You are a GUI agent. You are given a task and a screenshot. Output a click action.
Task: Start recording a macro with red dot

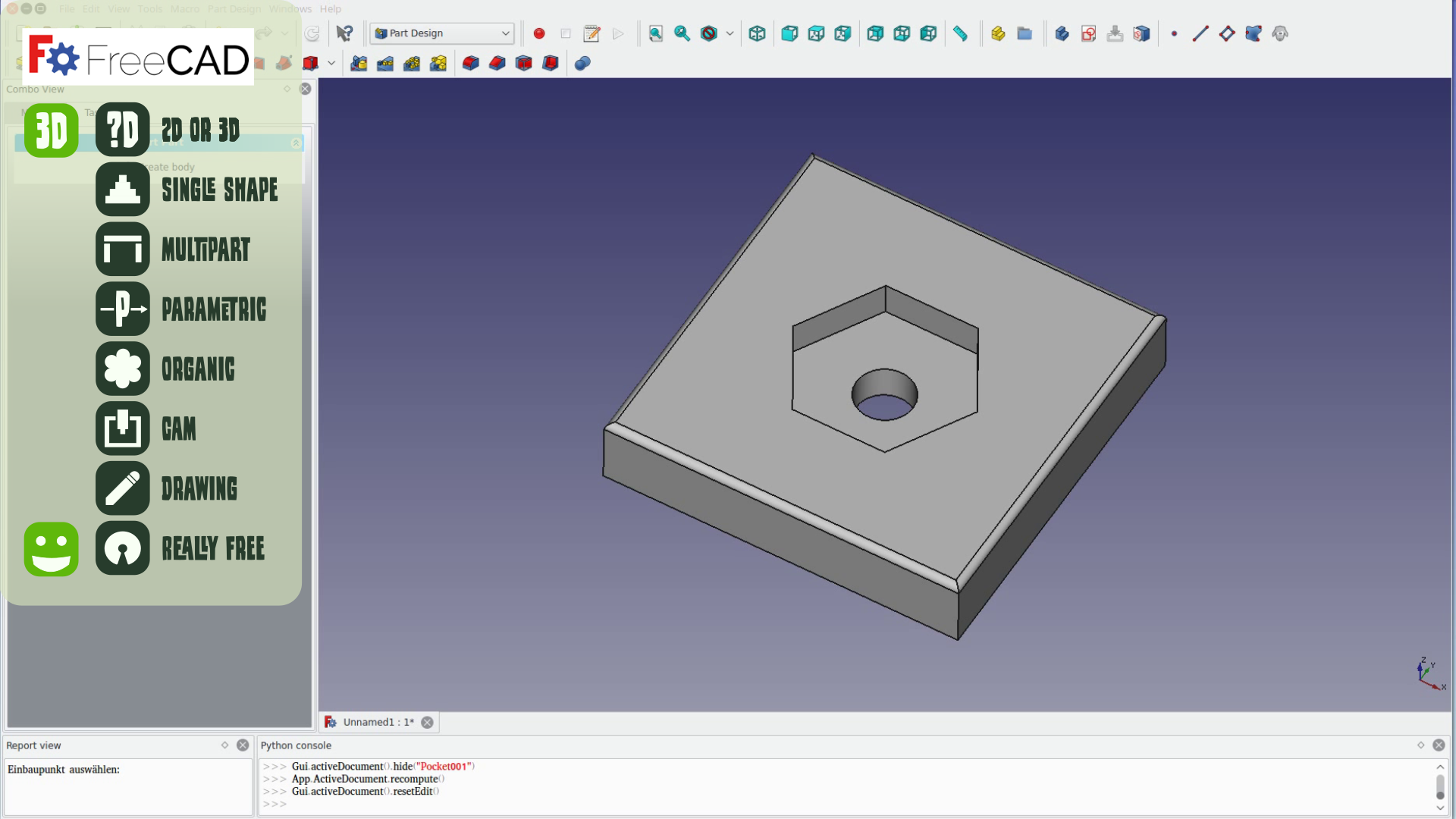[x=539, y=33]
